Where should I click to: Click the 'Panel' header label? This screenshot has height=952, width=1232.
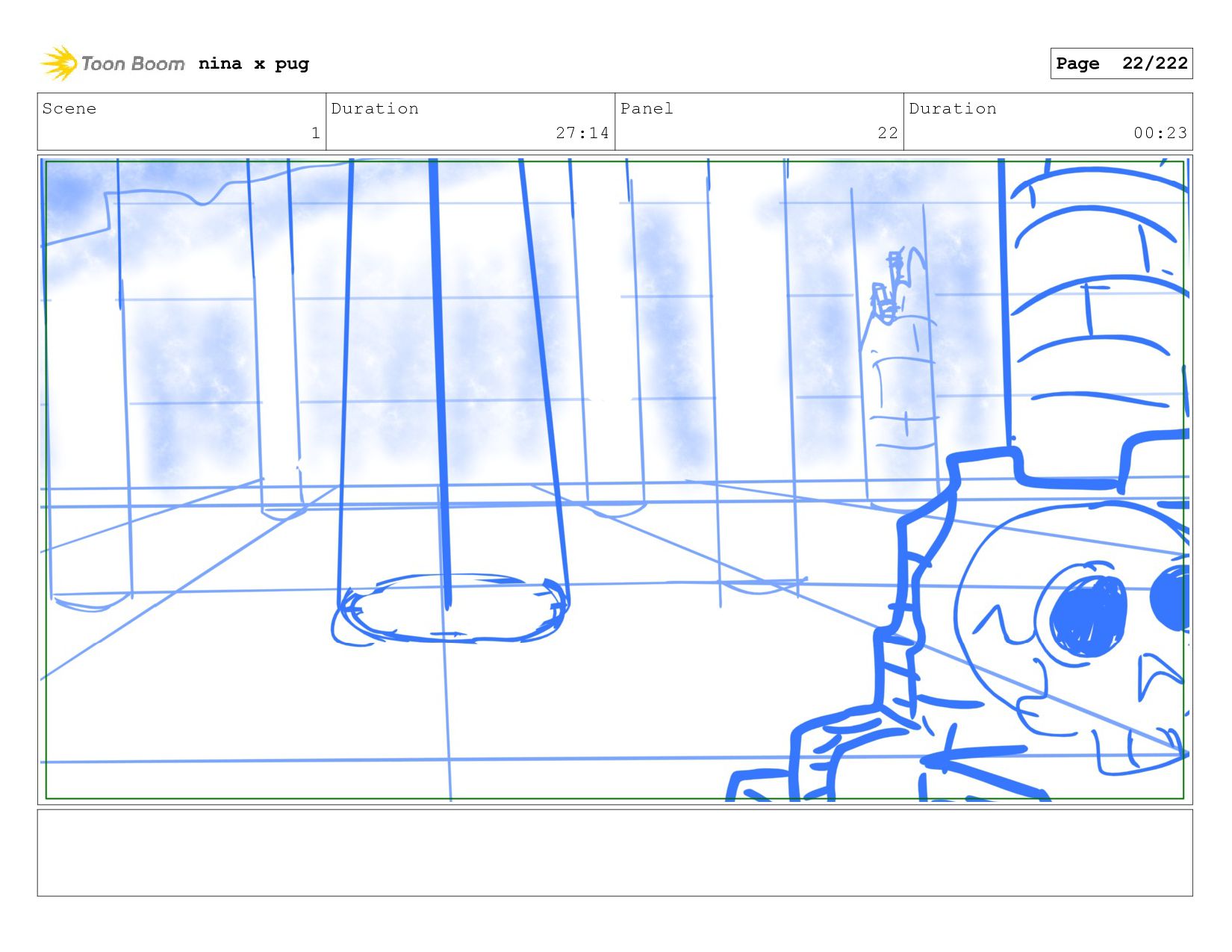click(x=647, y=108)
